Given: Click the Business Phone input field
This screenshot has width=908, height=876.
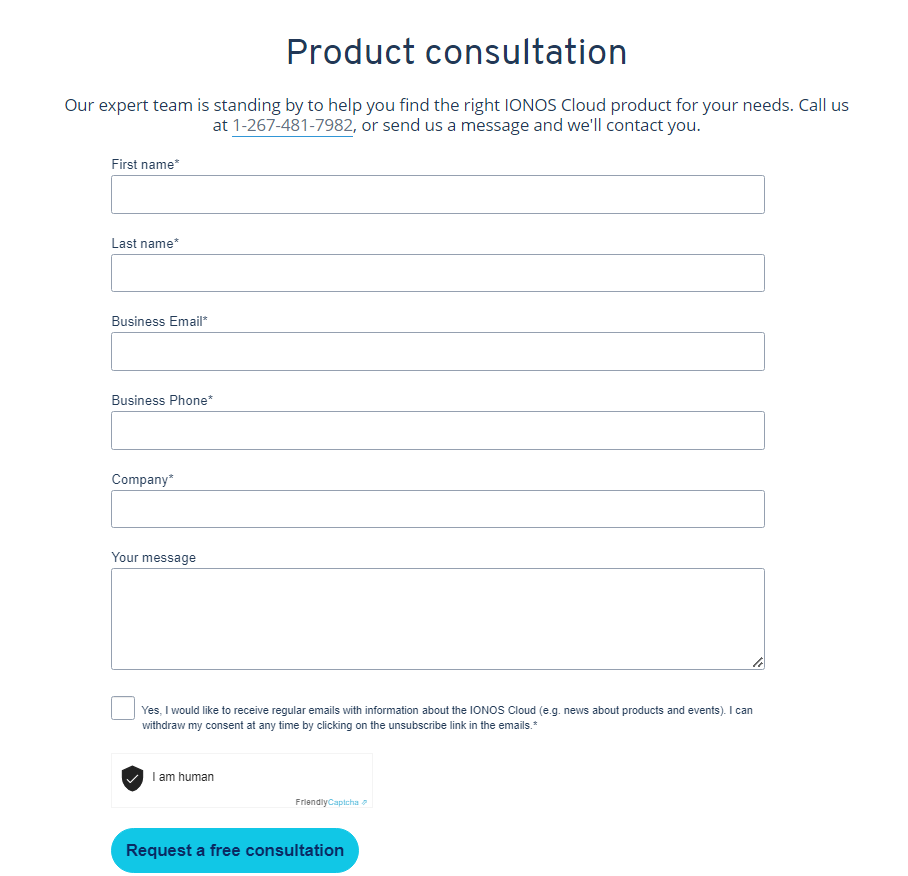Looking at the screenshot, I should click(437, 430).
